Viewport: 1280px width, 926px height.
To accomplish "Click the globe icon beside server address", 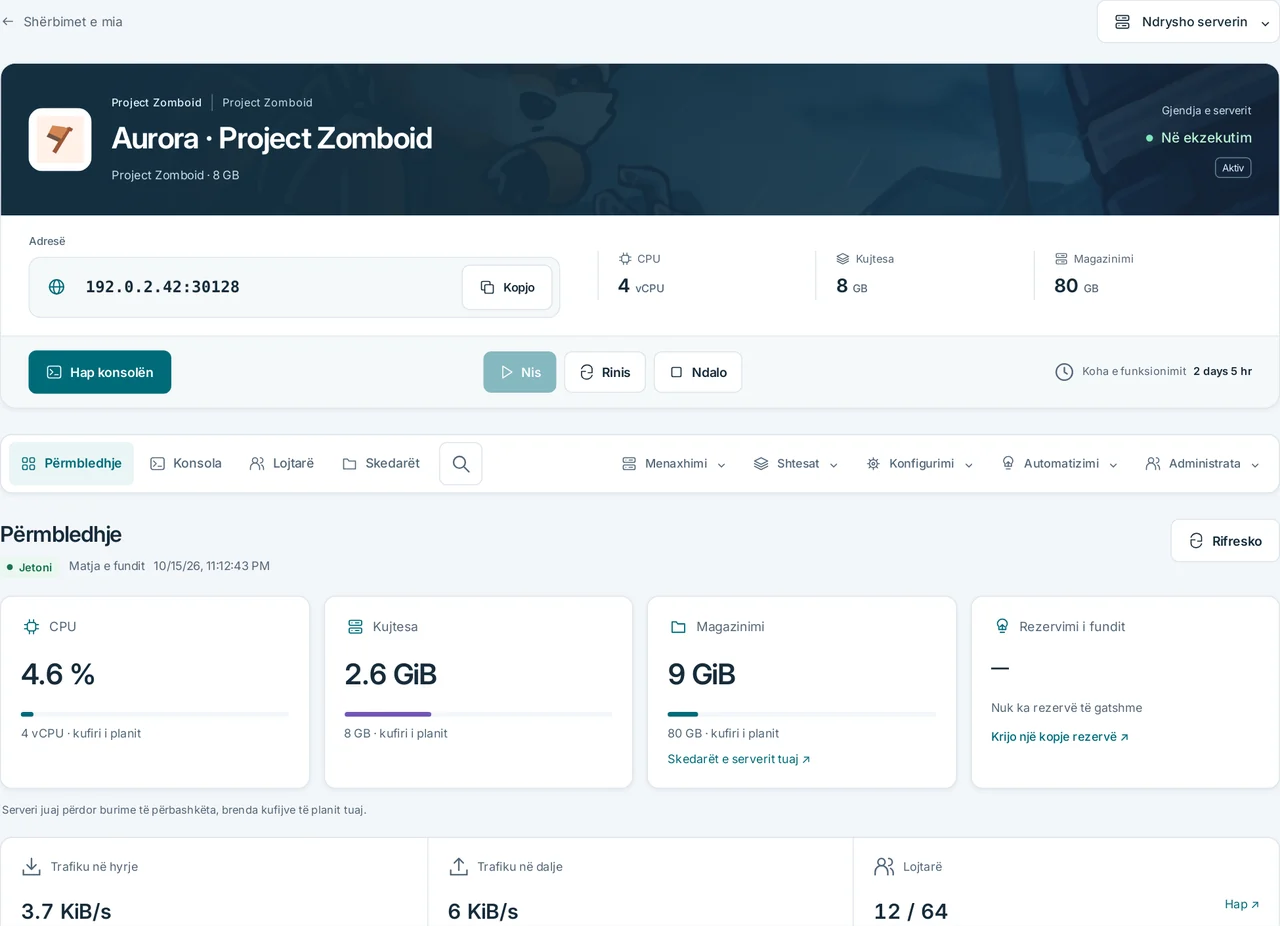I will pos(57,287).
